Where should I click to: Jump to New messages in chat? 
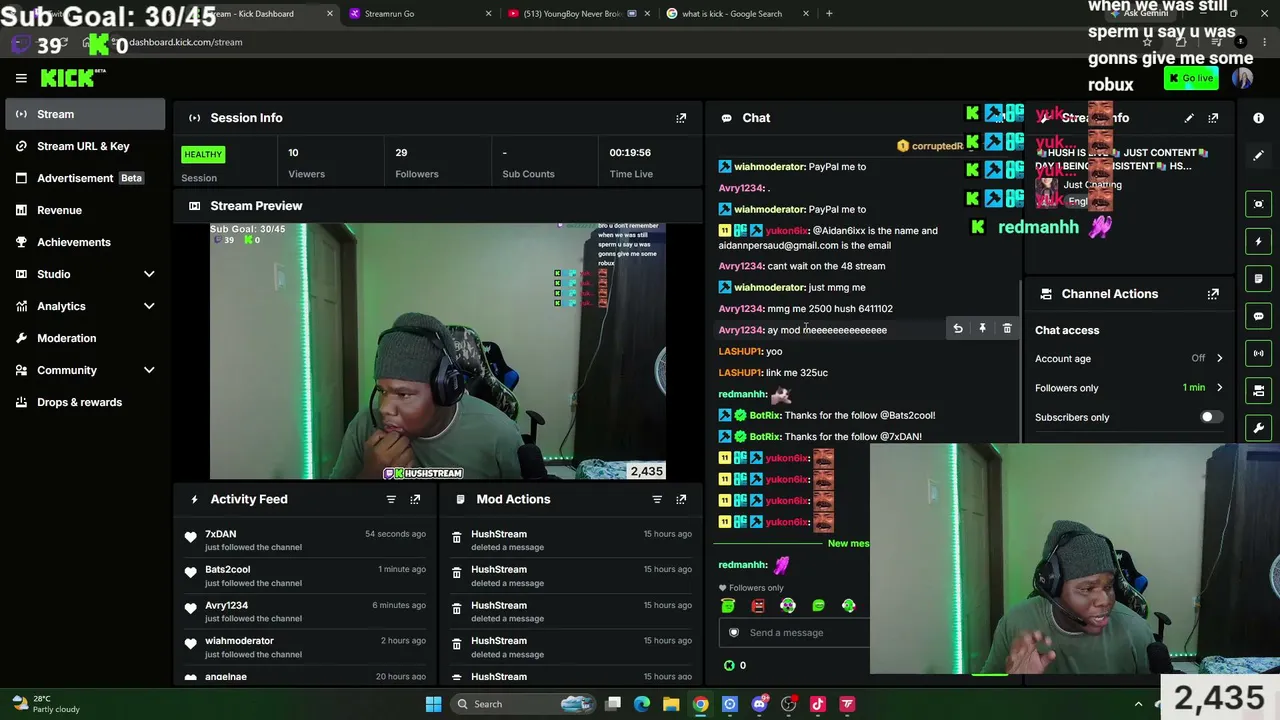coord(848,543)
